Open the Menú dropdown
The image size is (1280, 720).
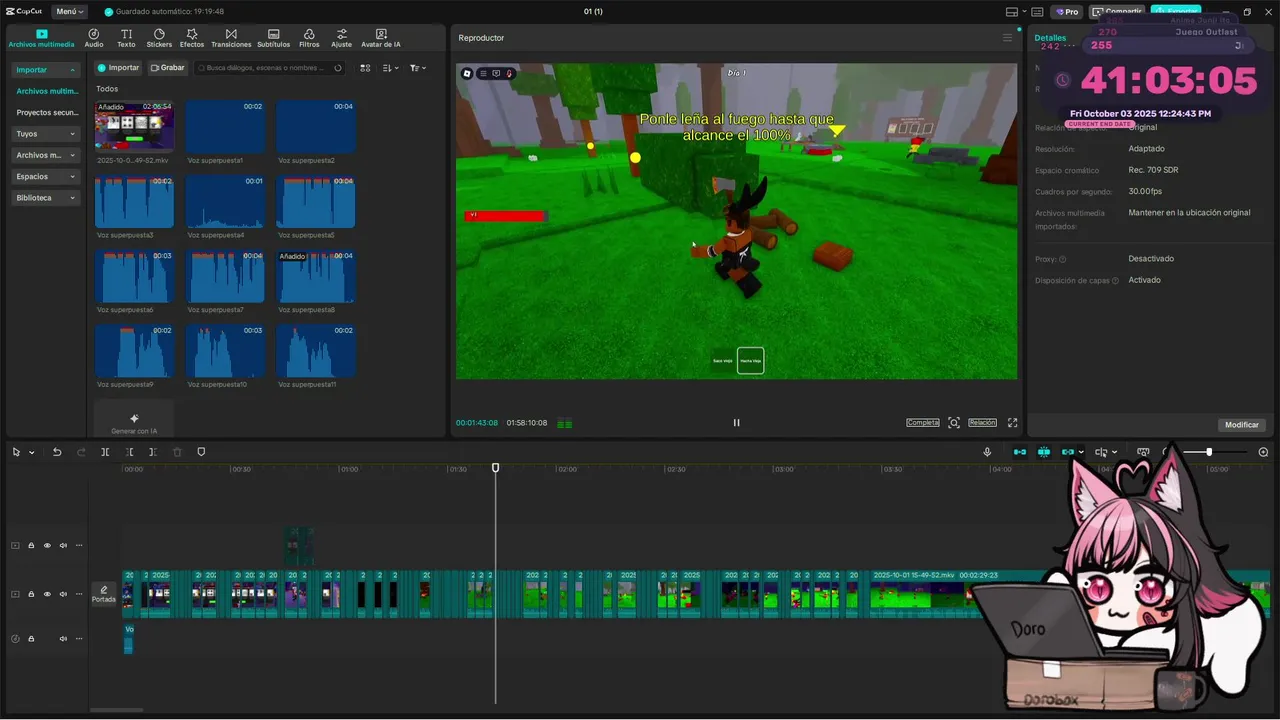point(69,11)
